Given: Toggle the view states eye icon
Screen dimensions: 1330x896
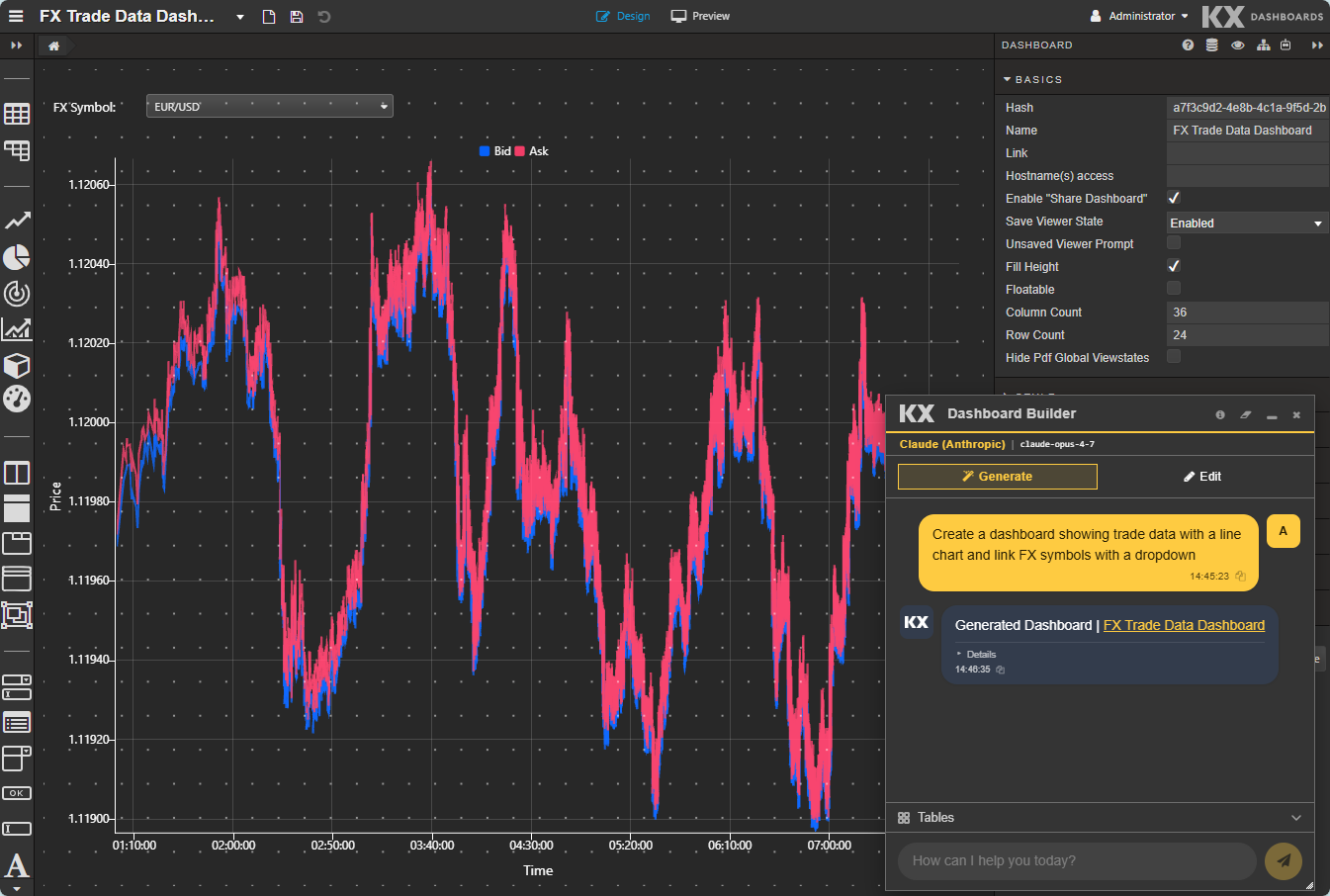Looking at the screenshot, I should 1237,45.
